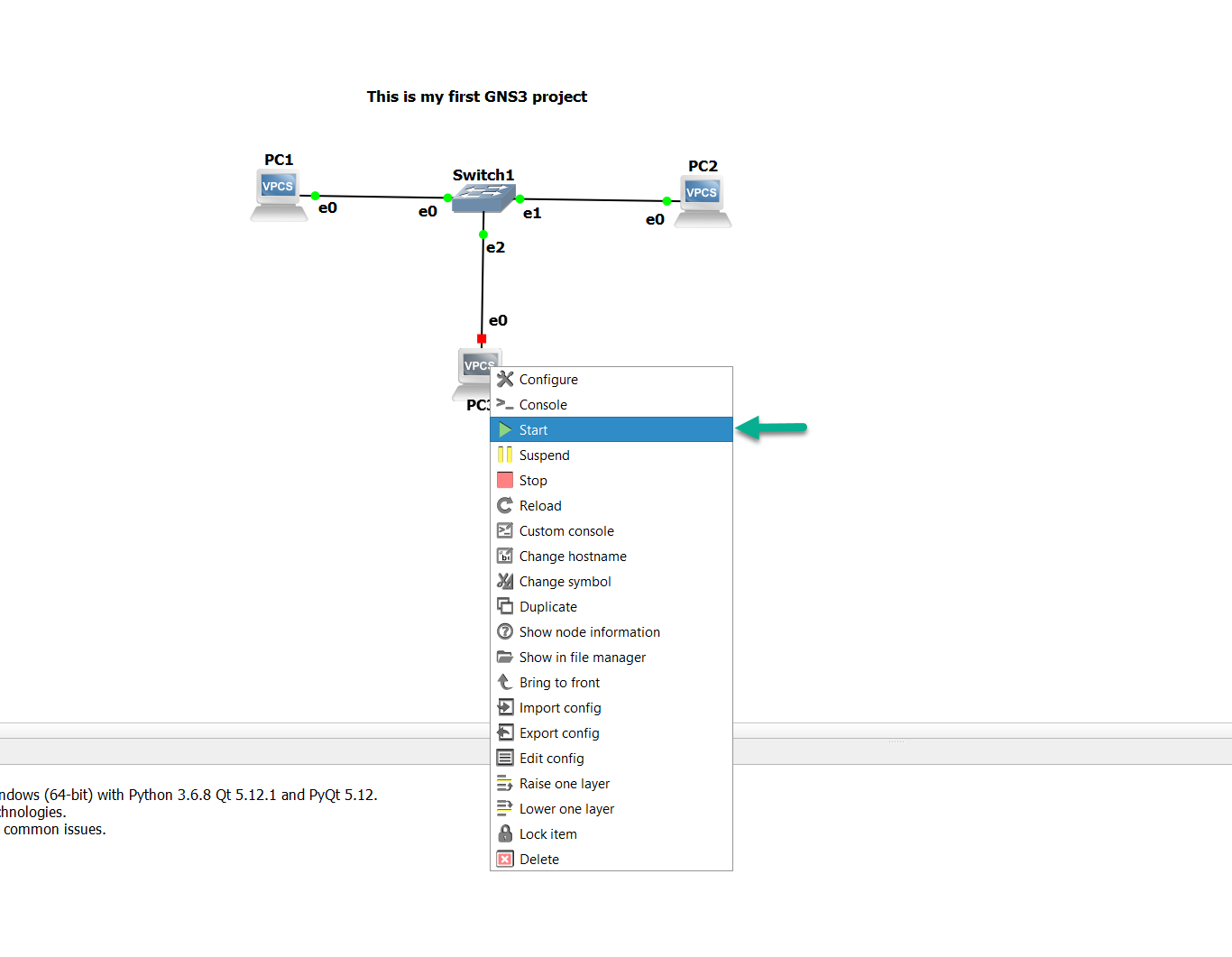
Task: Select Stop in the context menu
Action: point(611,480)
